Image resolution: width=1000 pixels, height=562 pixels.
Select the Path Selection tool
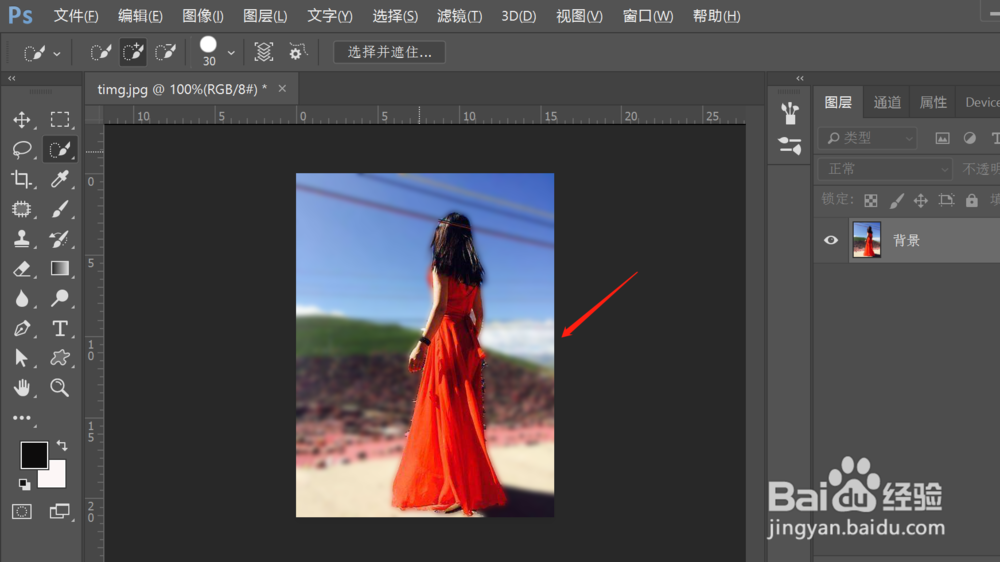pos(22,358)
